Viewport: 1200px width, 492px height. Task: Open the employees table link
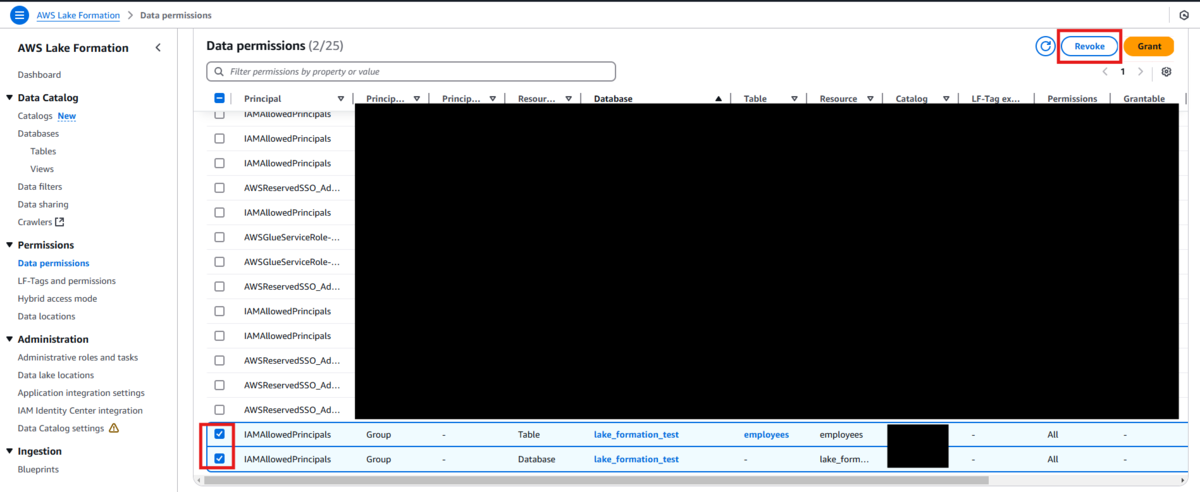tap(766, 435)
